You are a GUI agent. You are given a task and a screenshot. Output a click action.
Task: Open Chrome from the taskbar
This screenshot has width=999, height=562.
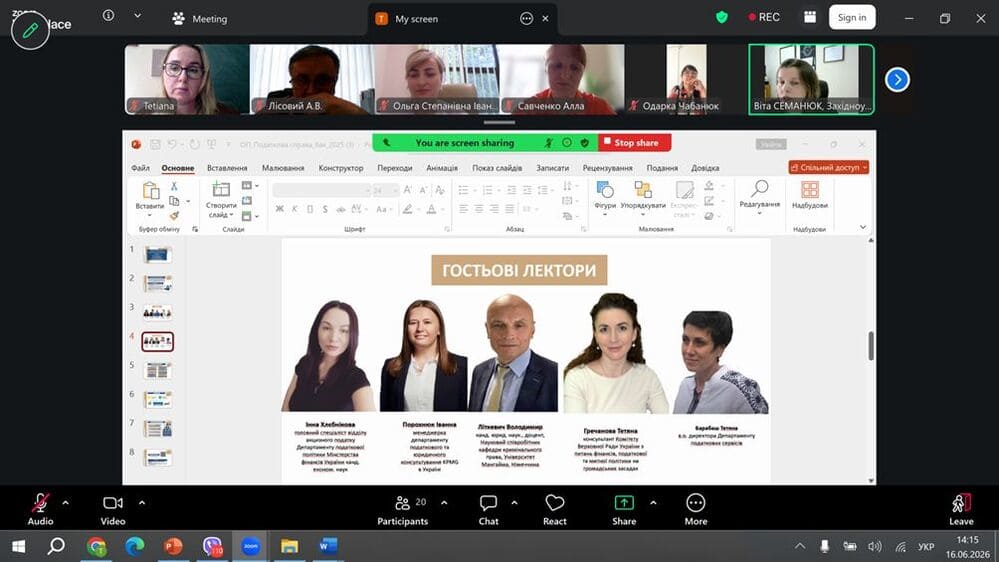[x=97, y=547]
